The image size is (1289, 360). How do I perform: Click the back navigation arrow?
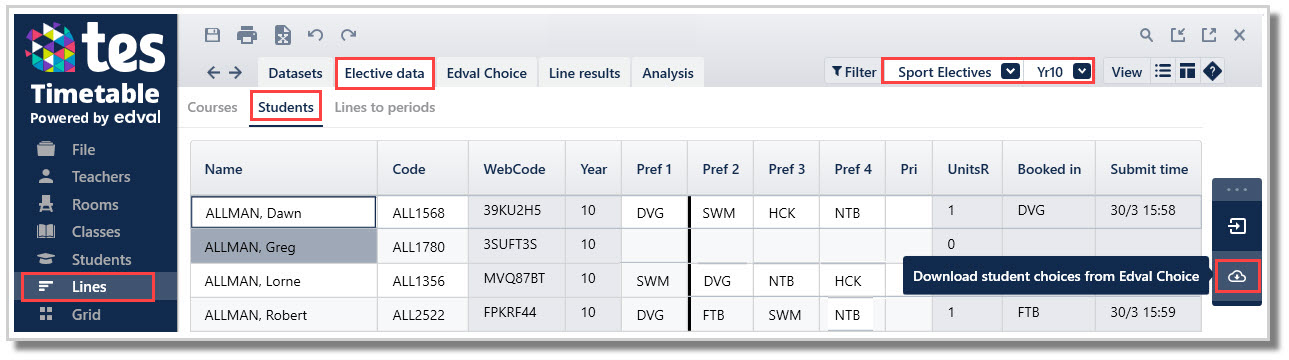click(x=213, y=72)
